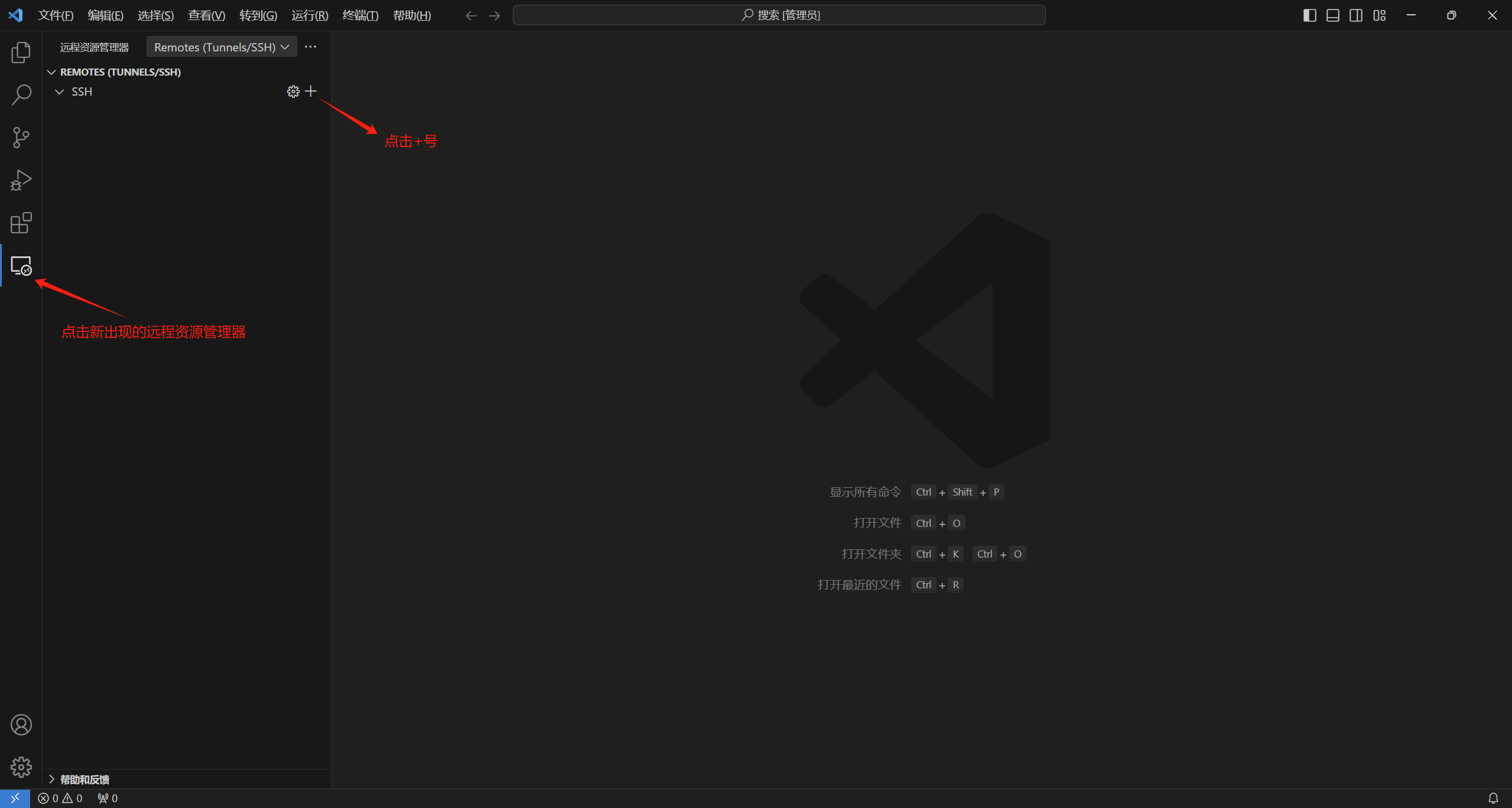The image size is (1512, 808).
Task: Open Source Control view
Action: [21, 138]
